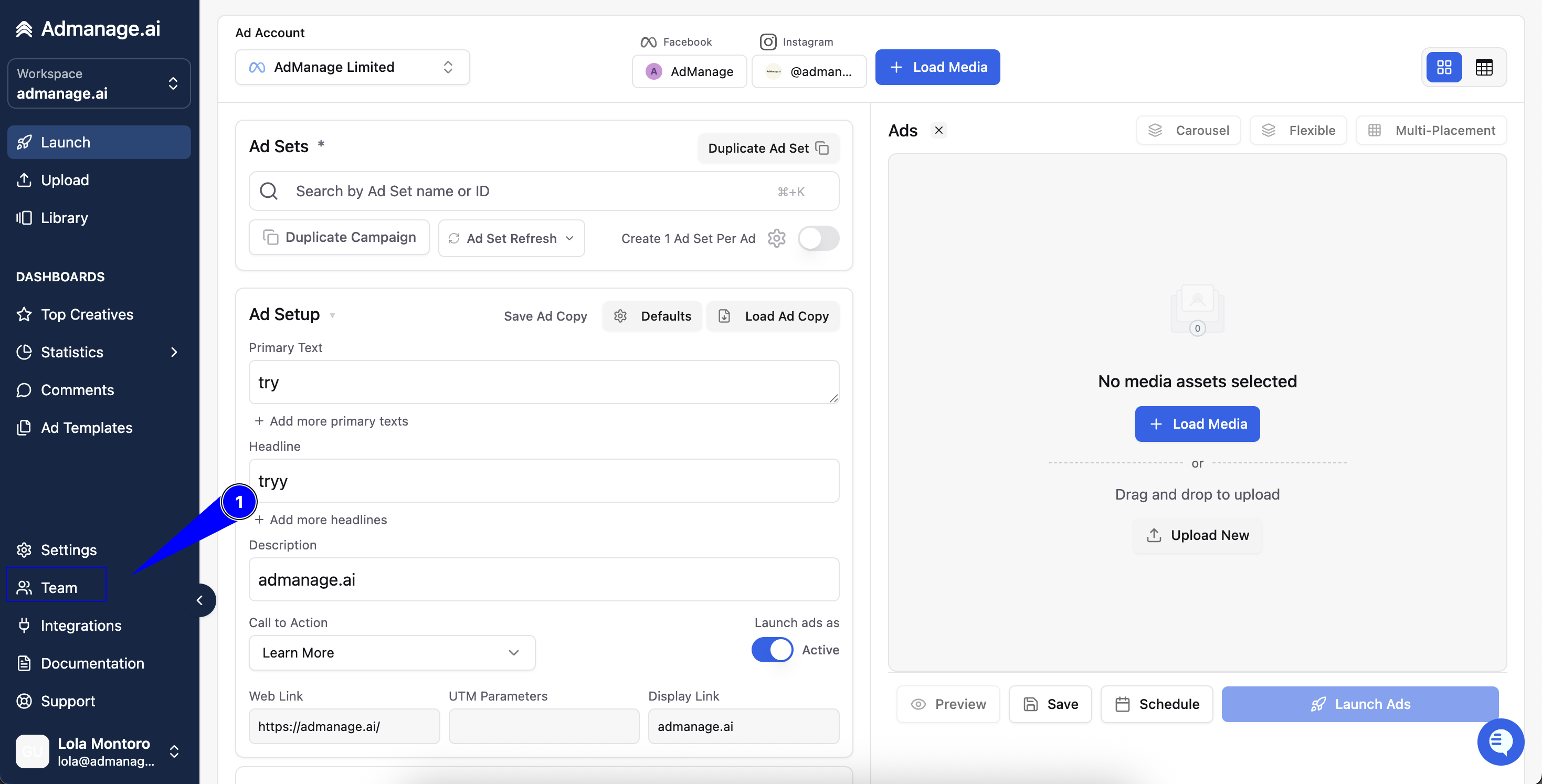Close the Ads panel with X
Viewport: 1542px width, 784px height.
(x=938, y=130)
